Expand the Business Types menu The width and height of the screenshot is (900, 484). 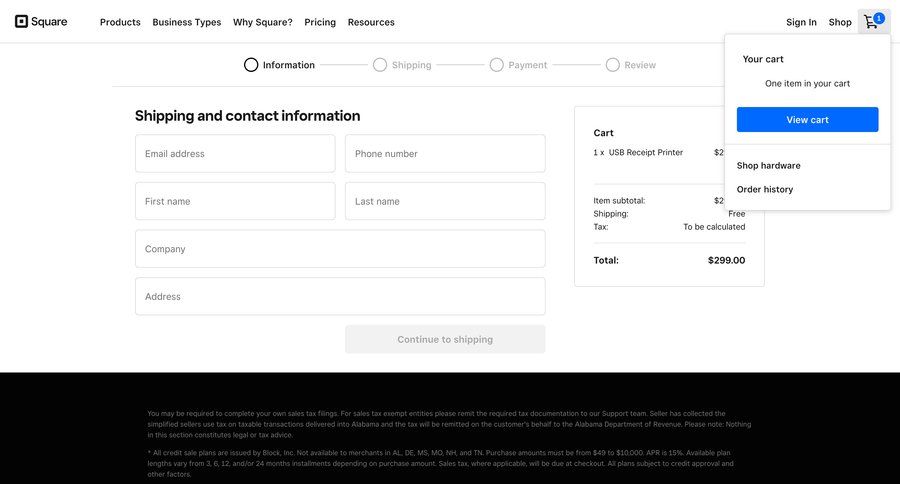coord(187,22)
